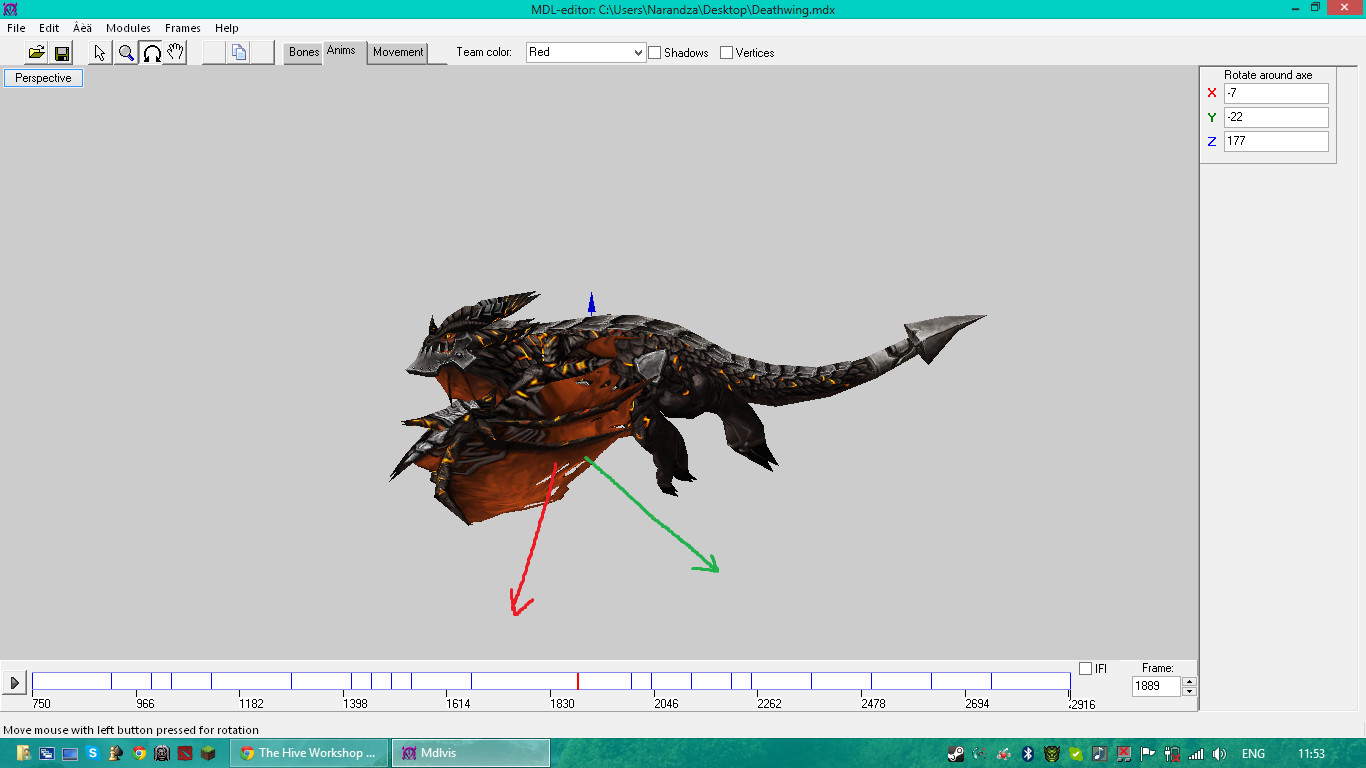Click the 1614 label on the timeline
This screenshot has height=768, width=1366.
(458, 704)
